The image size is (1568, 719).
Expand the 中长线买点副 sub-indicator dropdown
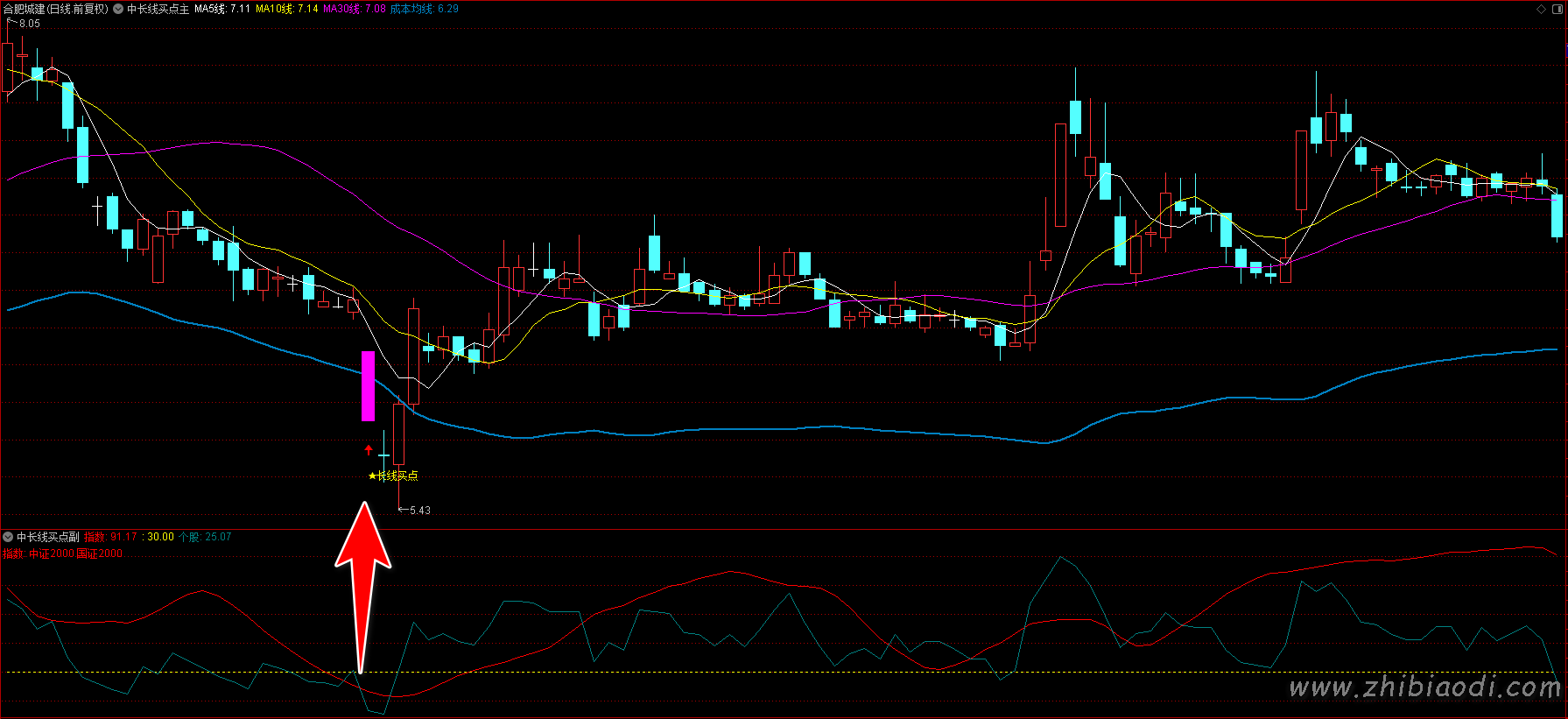pyautogui.click(x=8, y=537)
